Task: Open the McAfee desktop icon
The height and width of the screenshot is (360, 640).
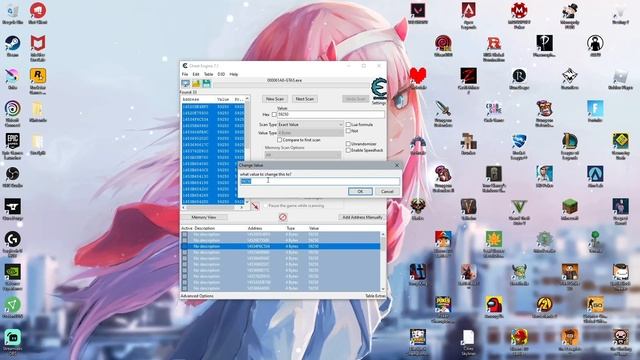Action: pos(38,43)
